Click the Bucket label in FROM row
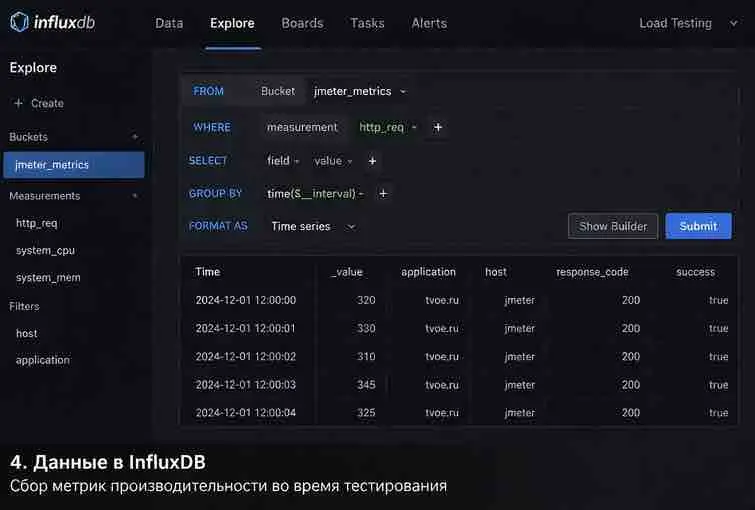This screenshot has width=755, height=510. [278, 92]
